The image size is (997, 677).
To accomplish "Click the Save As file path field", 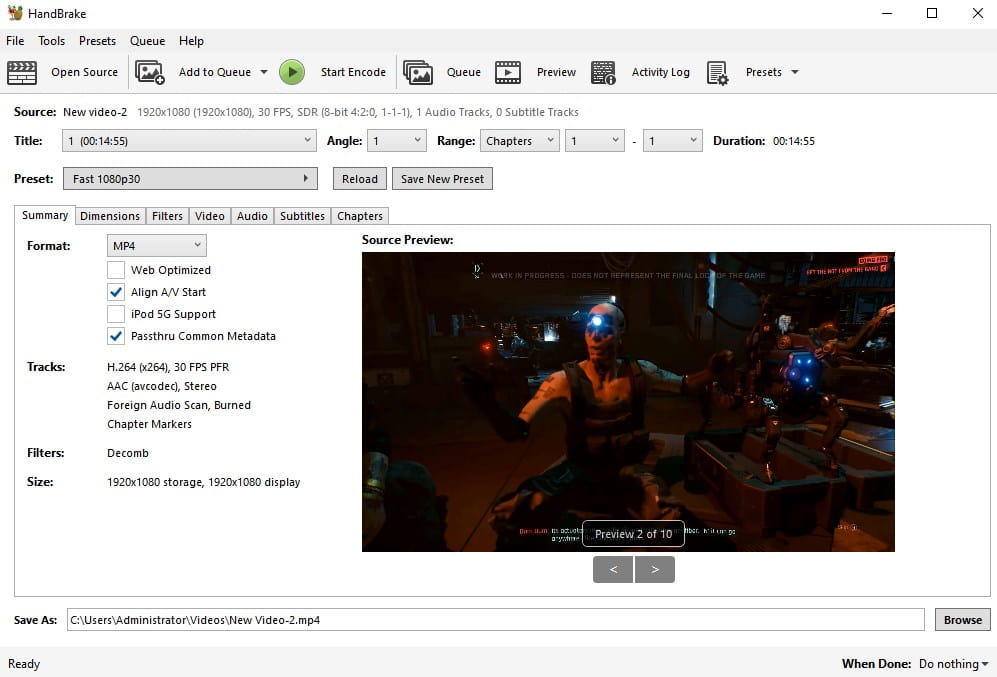I will click(495, 620).
